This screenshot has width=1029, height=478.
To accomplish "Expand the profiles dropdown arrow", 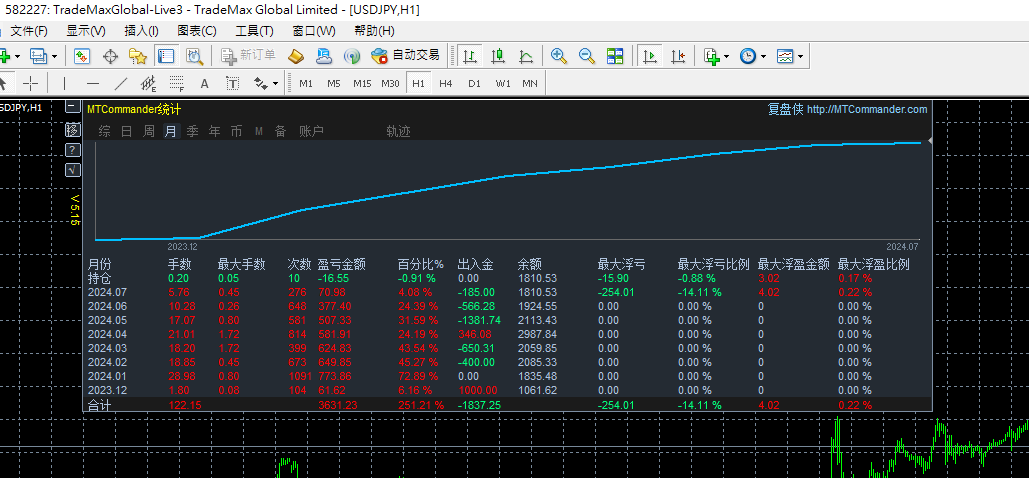I will pyautogui.click(x=54, y=56).
